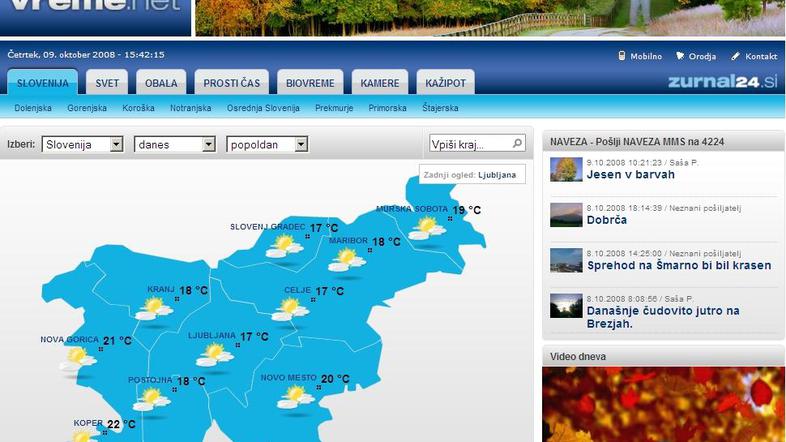Switch to the SVET tab
Viewport: 786px width, 442px height.
coord(107,82)
